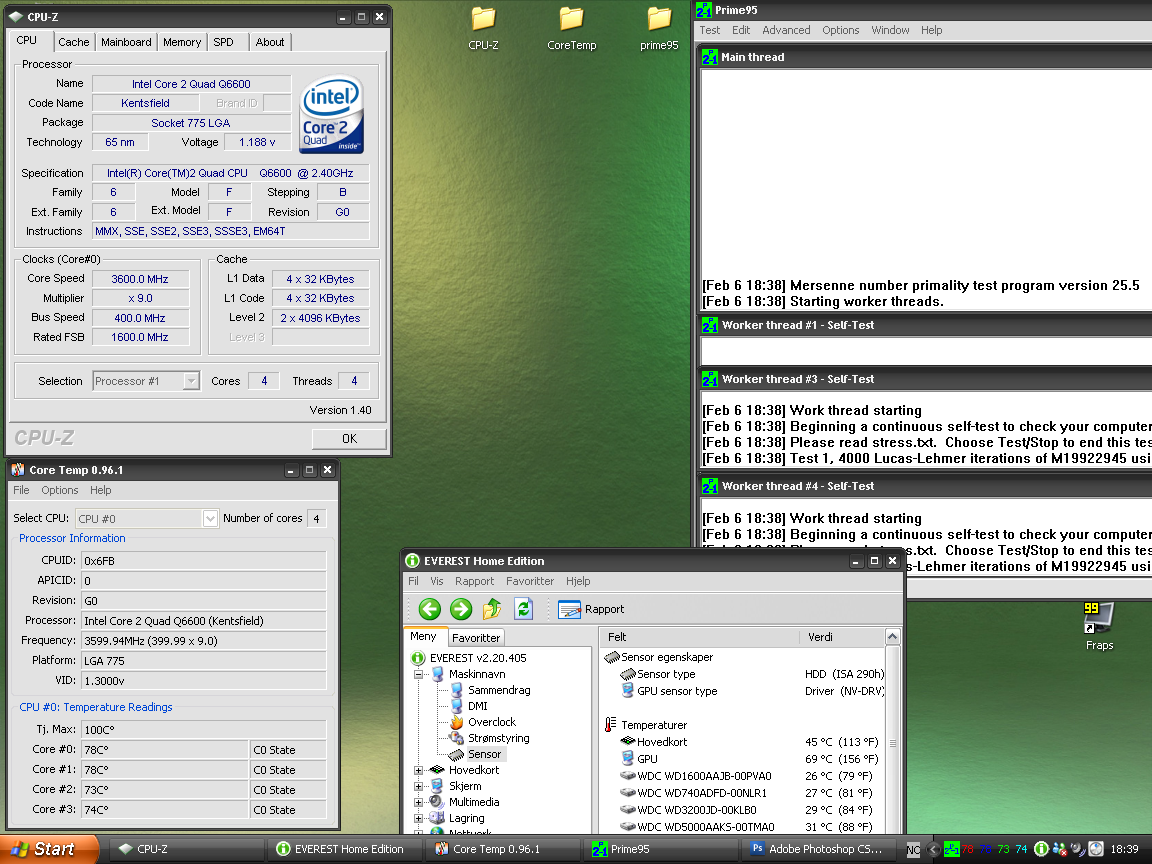Click the Intel Core 2 Quad logo

tap(331, 115)
